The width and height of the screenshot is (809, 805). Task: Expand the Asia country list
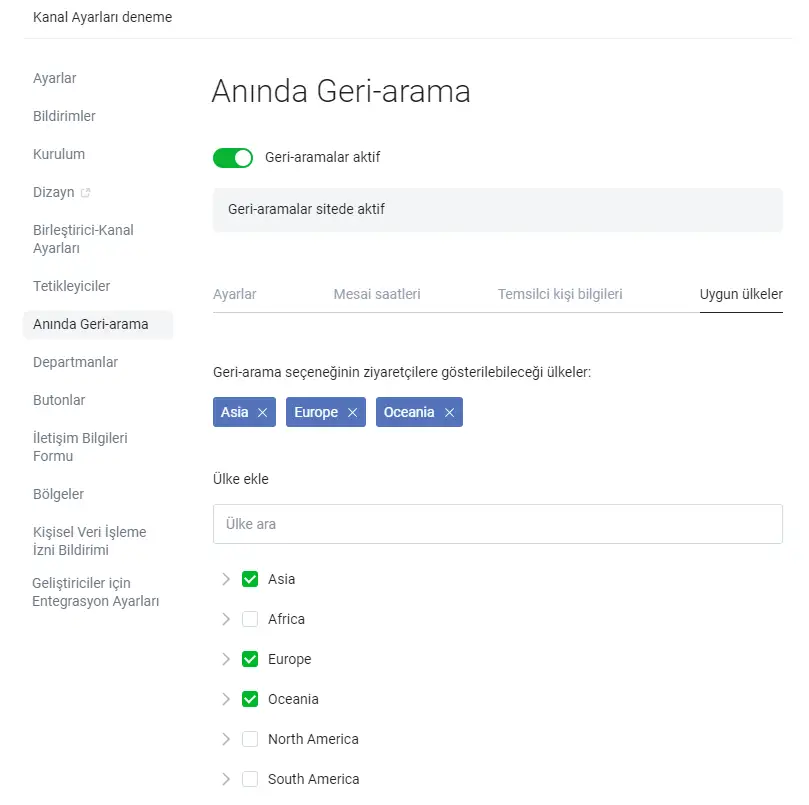226,579
